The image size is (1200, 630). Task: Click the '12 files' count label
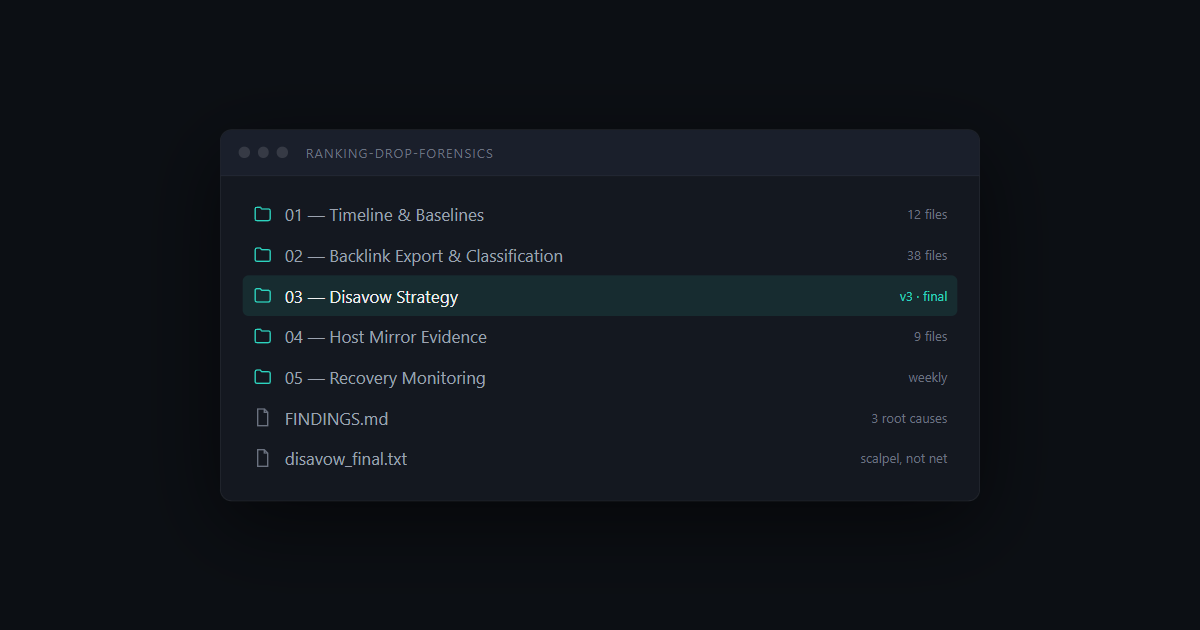pos(927,215)
